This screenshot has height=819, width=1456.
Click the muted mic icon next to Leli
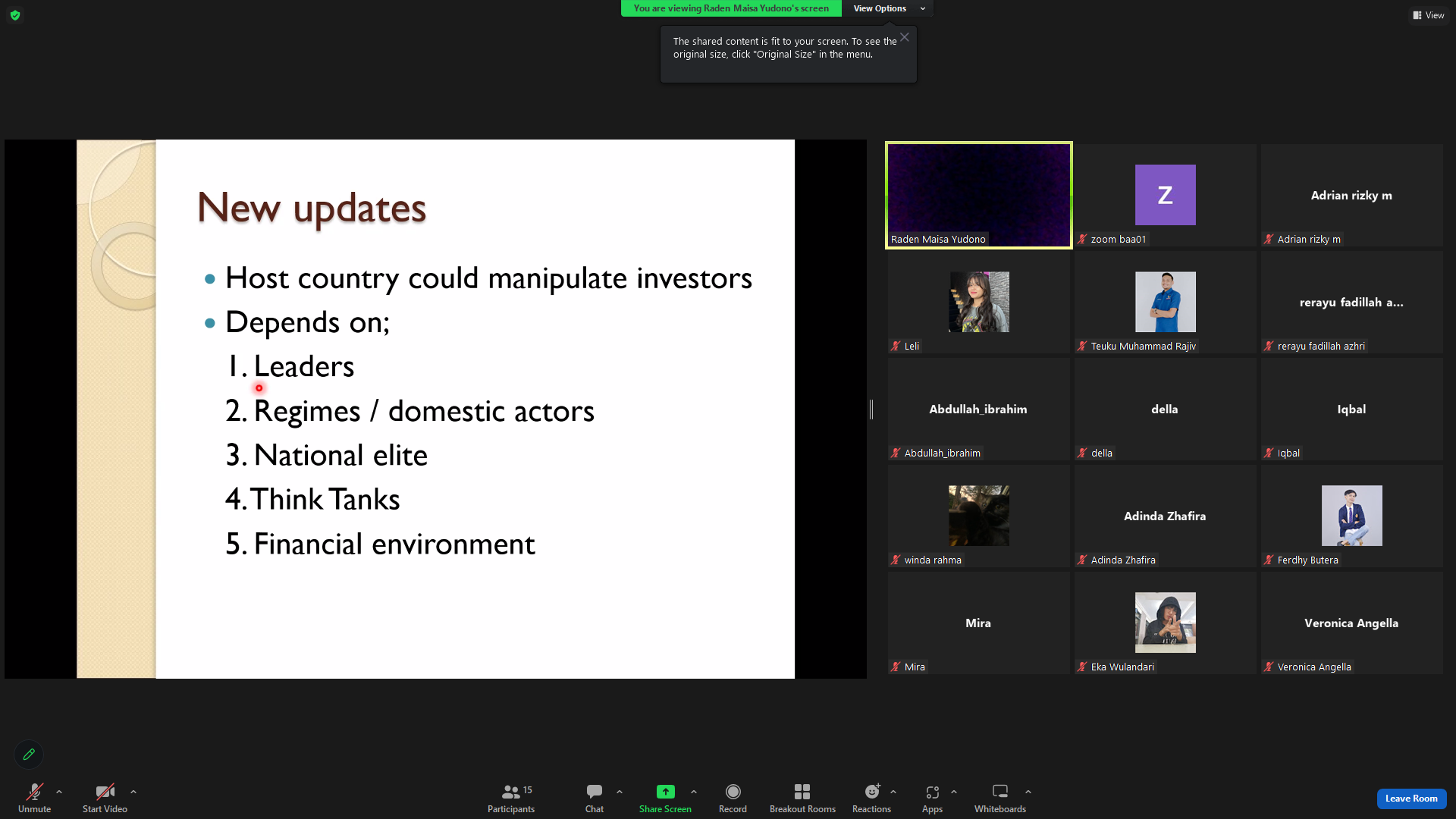tap(896, 347)
